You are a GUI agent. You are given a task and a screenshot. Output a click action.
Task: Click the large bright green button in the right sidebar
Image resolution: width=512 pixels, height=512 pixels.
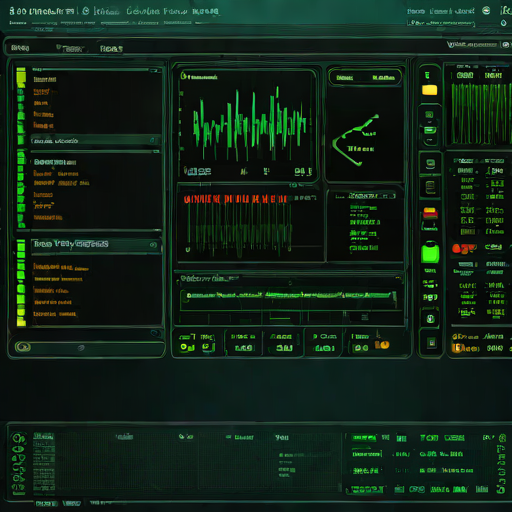point(430,253)
